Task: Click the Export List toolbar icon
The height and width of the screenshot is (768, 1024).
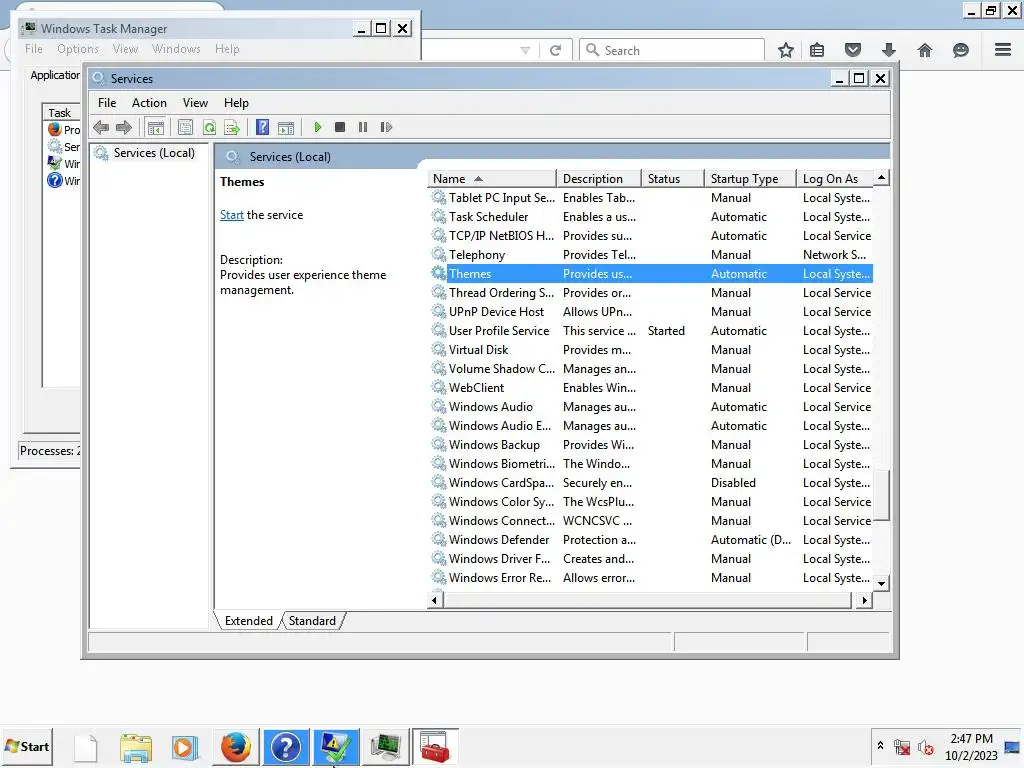Action: point(232,127)
